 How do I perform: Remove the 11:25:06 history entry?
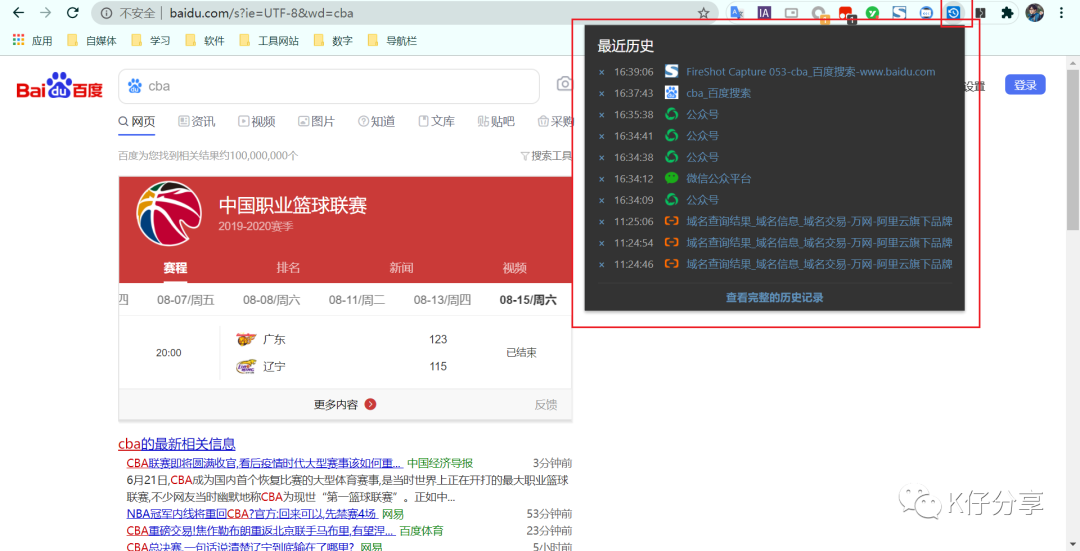point(601,222)
